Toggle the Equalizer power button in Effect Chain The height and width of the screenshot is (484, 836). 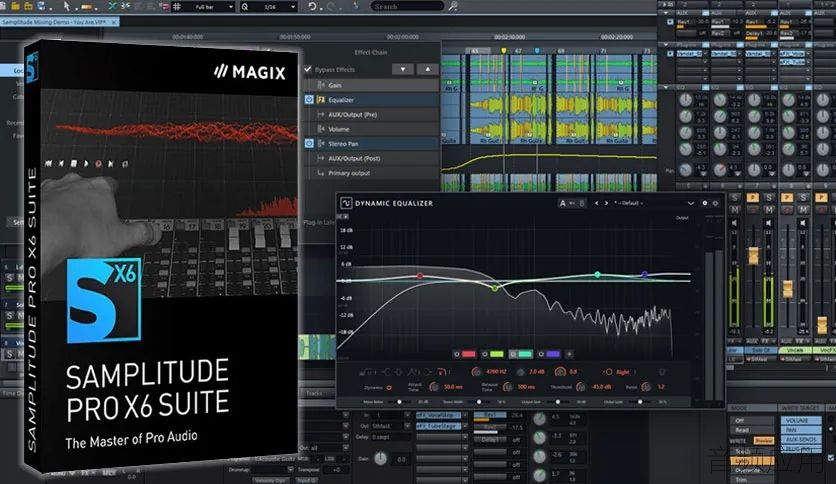tap(309, 100)
